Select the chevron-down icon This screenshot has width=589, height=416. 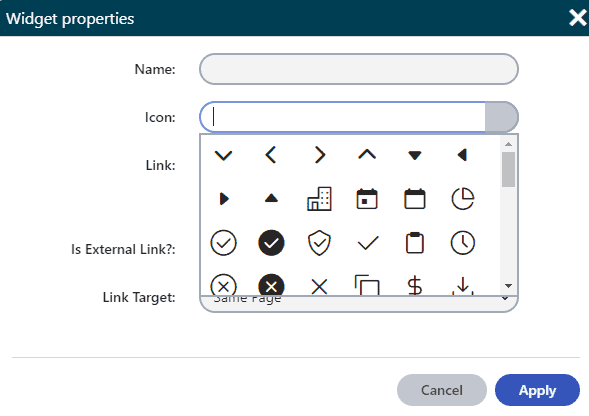[223, 155]
